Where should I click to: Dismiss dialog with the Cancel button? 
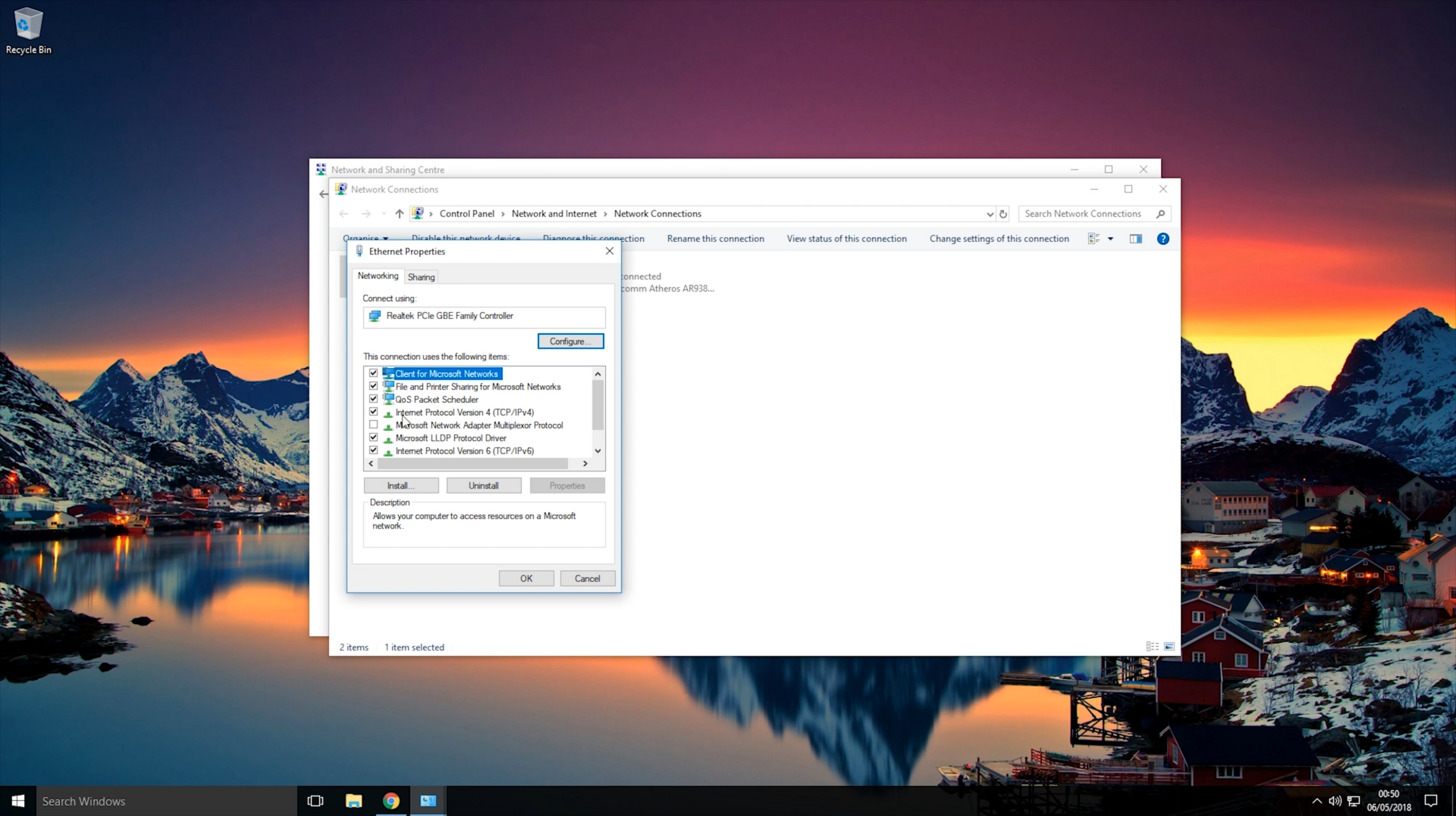[x=587, y=579]
